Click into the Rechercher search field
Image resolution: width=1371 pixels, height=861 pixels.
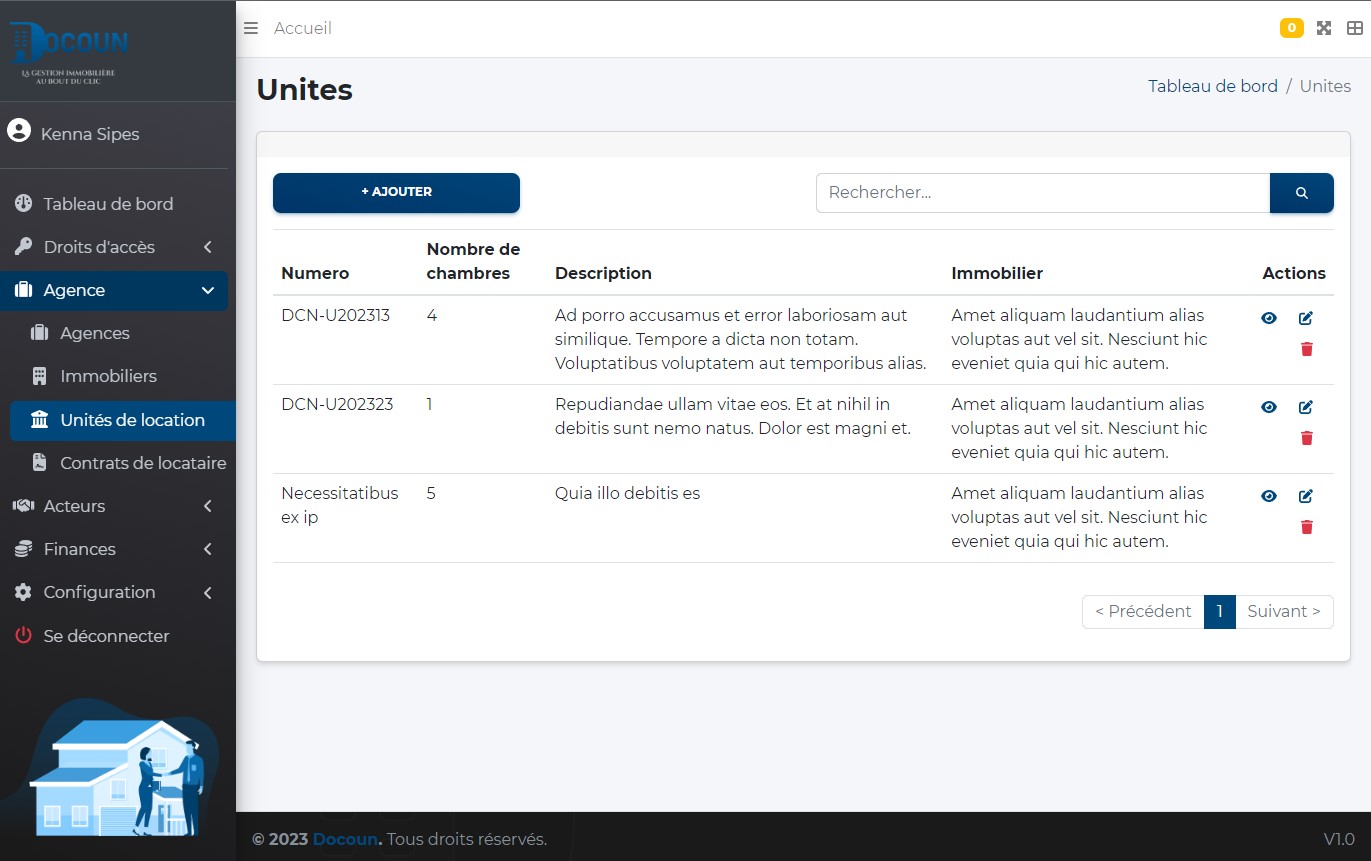[x=1042, y=193]
